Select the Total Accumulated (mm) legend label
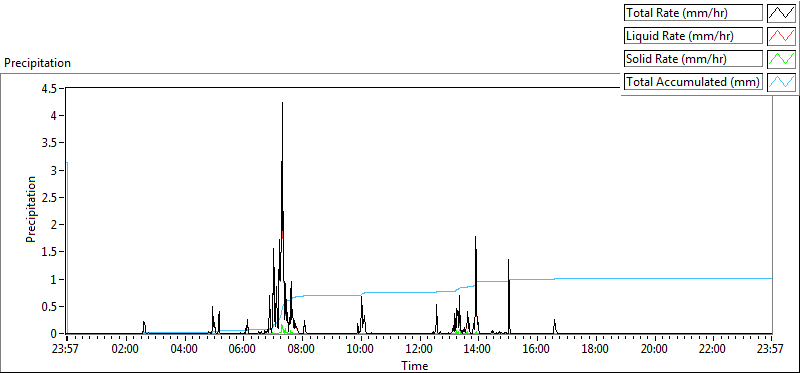Screen dimensions: 800x373 [693, 82]
